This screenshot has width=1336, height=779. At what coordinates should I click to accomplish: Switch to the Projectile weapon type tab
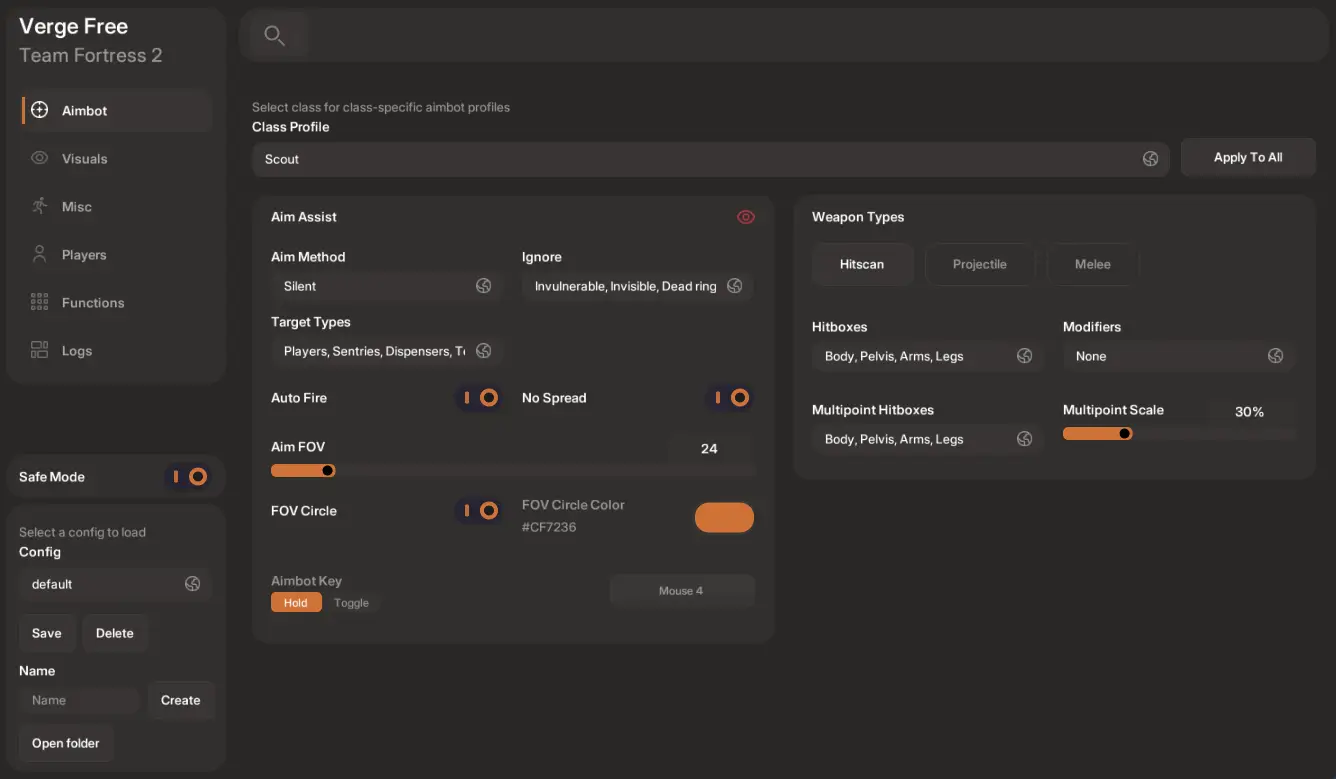pyautogui.click(x=980, y=264)
